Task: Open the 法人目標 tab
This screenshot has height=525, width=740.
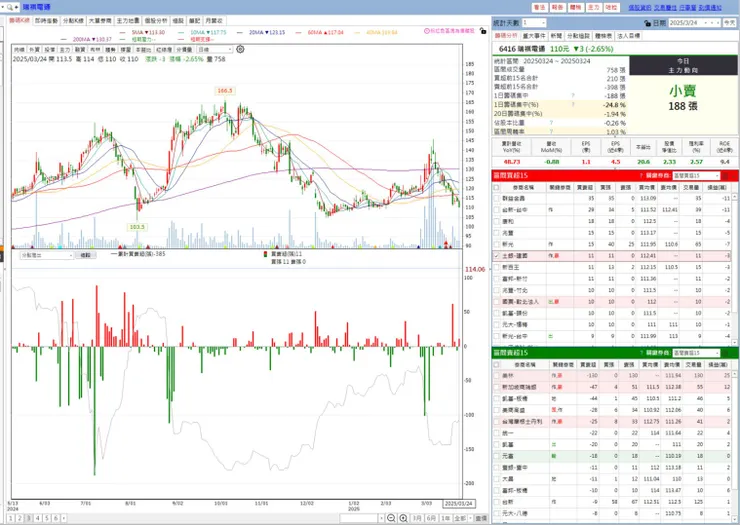Action: tap(628, 36)
